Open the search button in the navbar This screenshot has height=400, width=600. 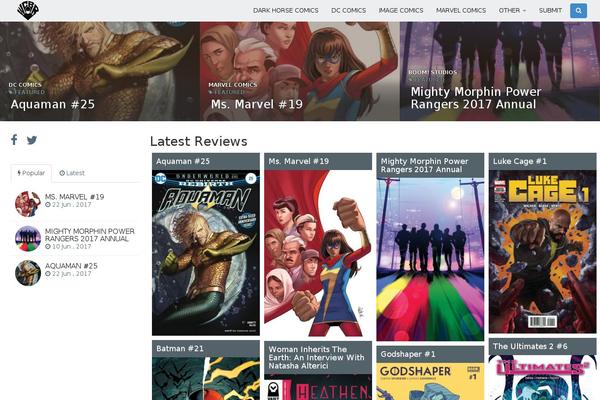578,10
